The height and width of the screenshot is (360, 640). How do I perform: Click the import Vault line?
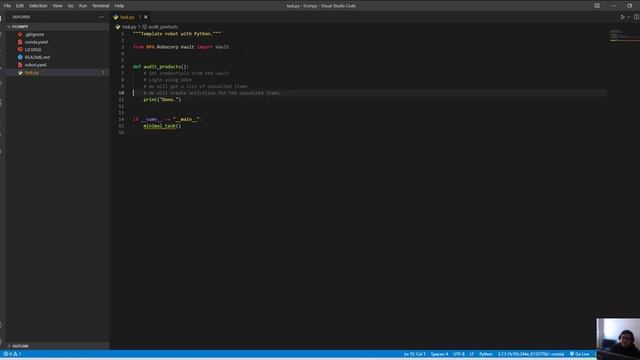(181, 47)
